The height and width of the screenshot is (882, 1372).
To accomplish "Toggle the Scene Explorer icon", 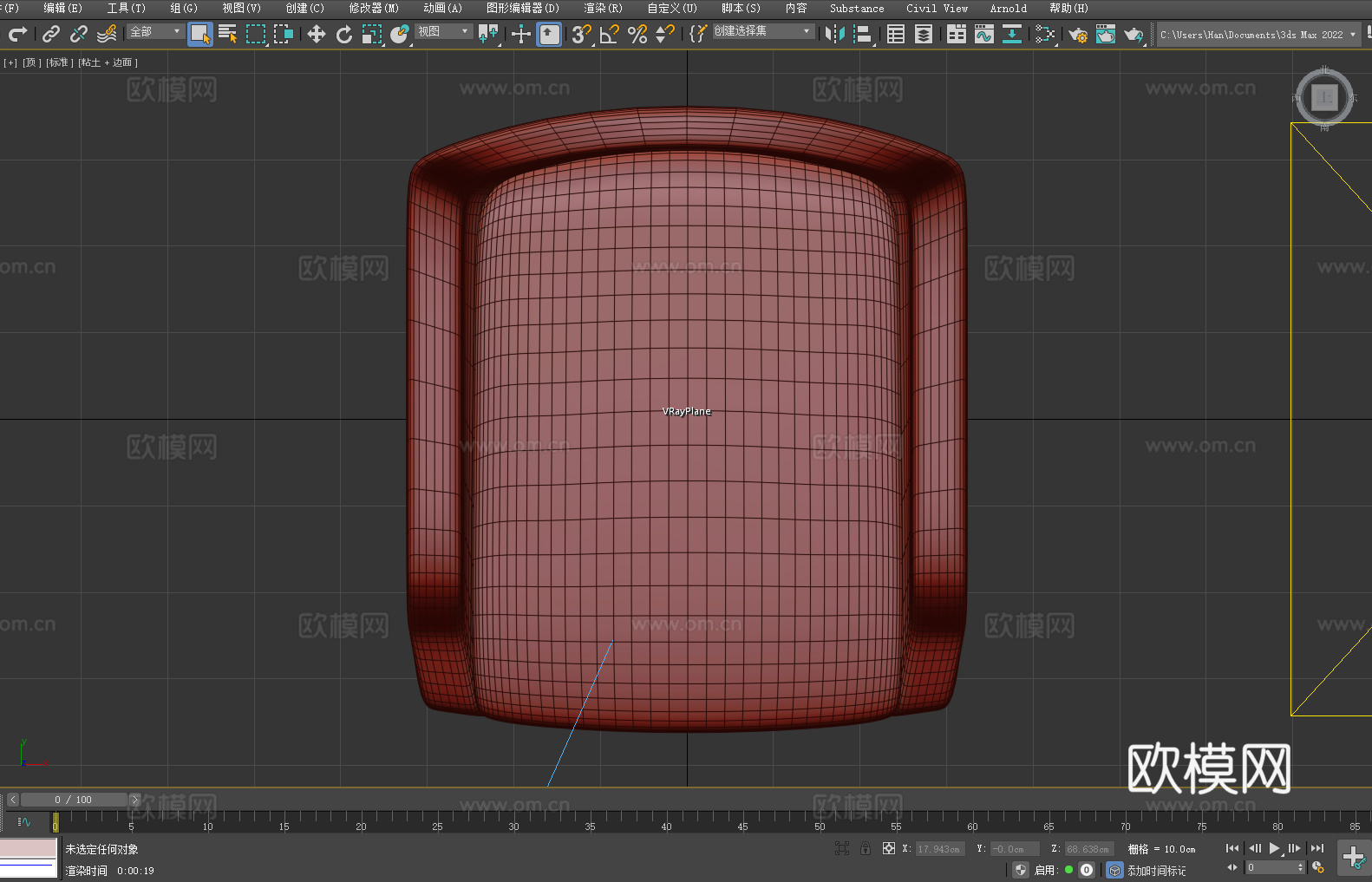I will pos(896,34).
